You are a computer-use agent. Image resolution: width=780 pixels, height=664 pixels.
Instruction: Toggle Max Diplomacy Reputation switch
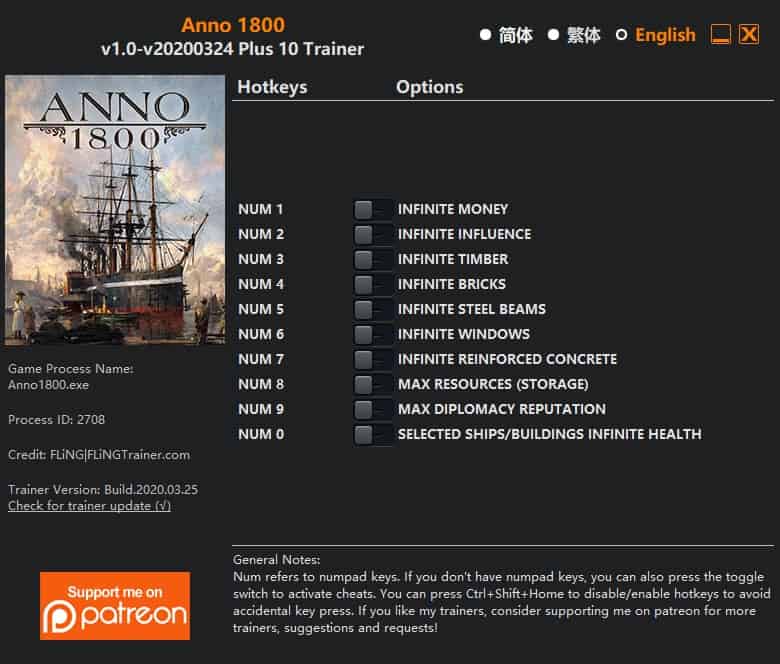[x=373, y=409]
